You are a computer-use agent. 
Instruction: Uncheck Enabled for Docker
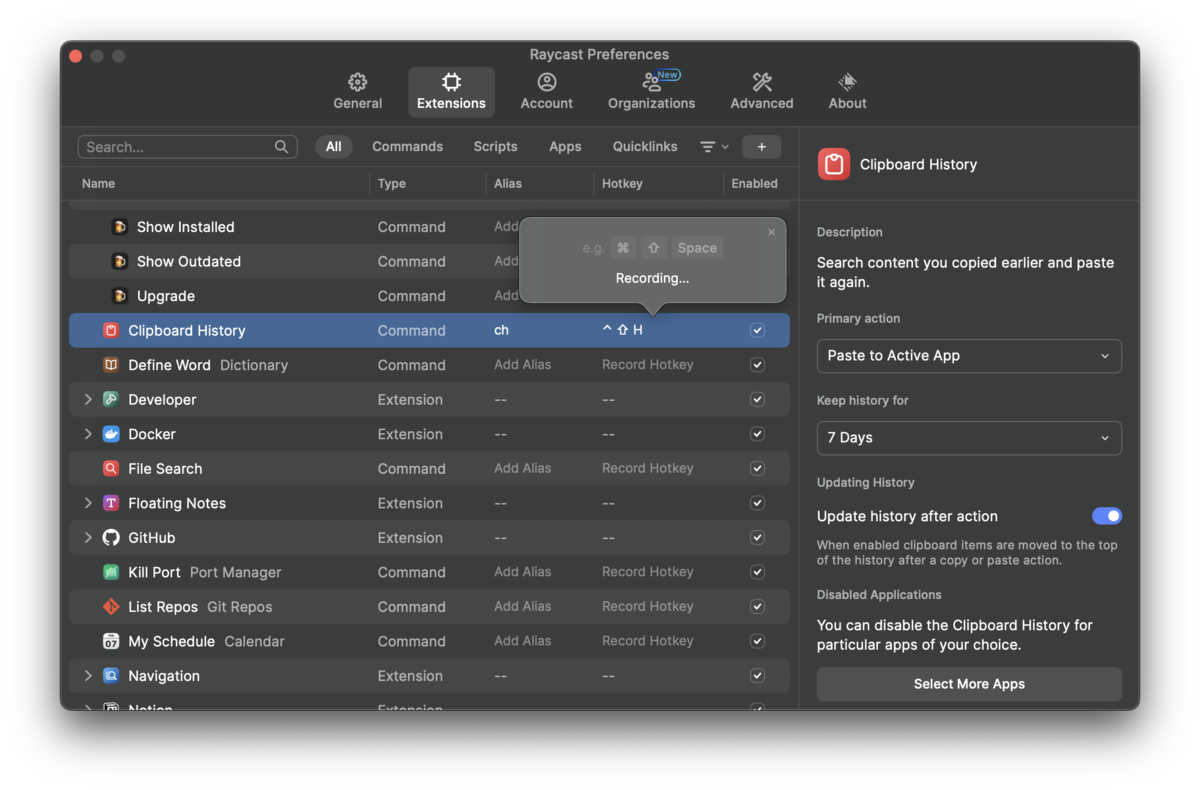(757, 434)
